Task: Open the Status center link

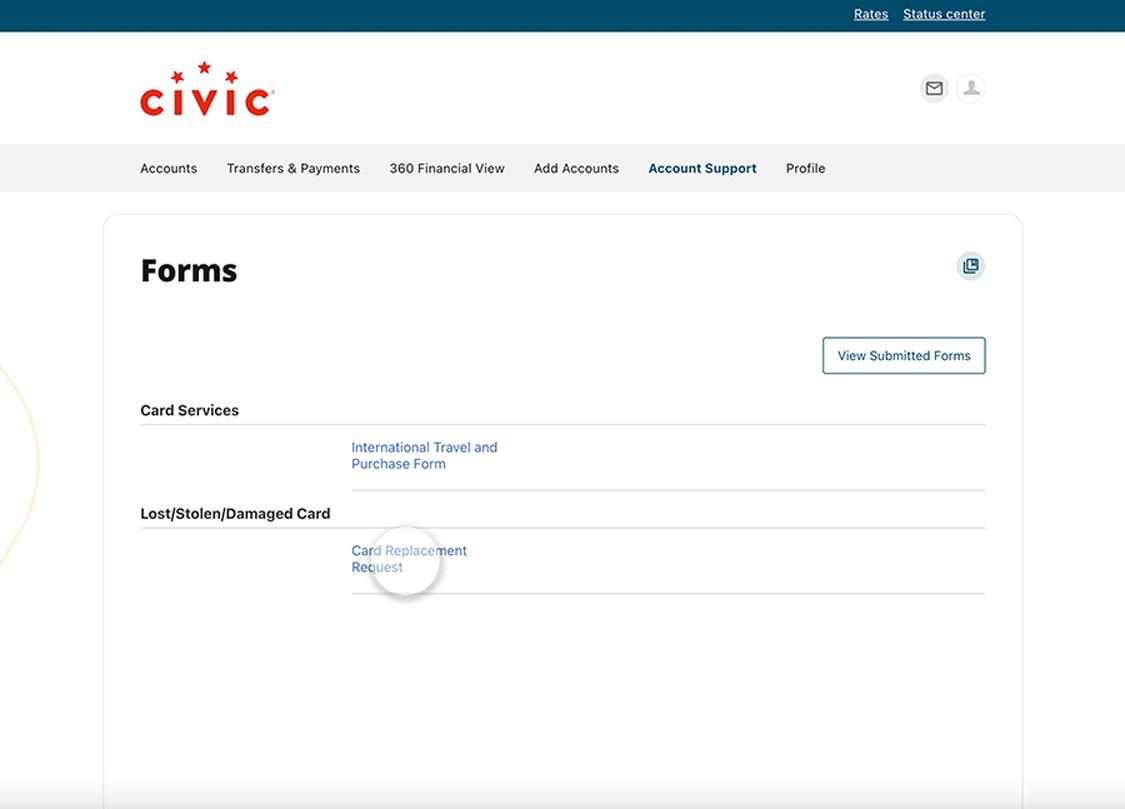Action: [x=943, y=14]
